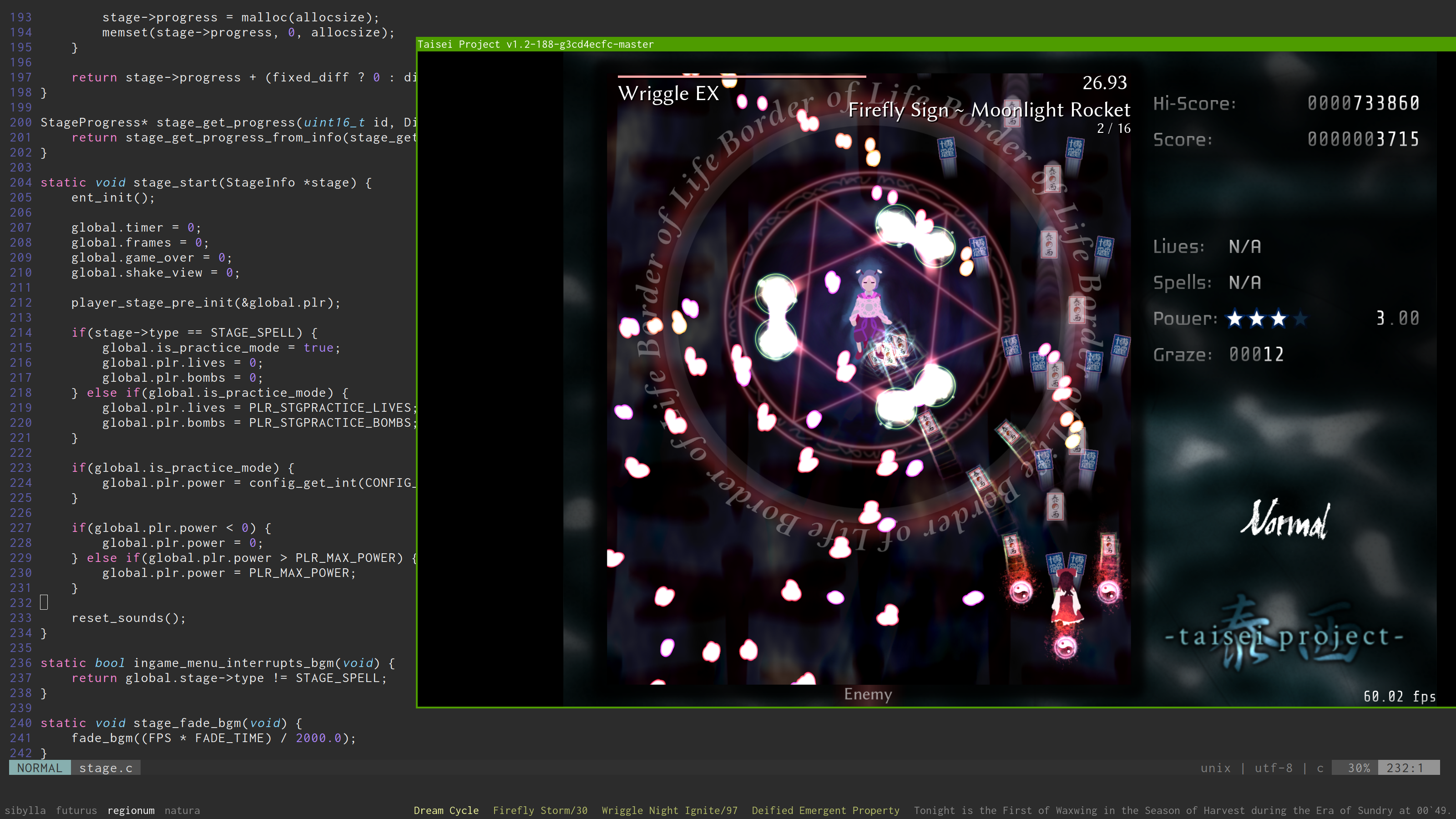
Task: Click the left yin-yang orb beside player
Action: (1021, 592)
